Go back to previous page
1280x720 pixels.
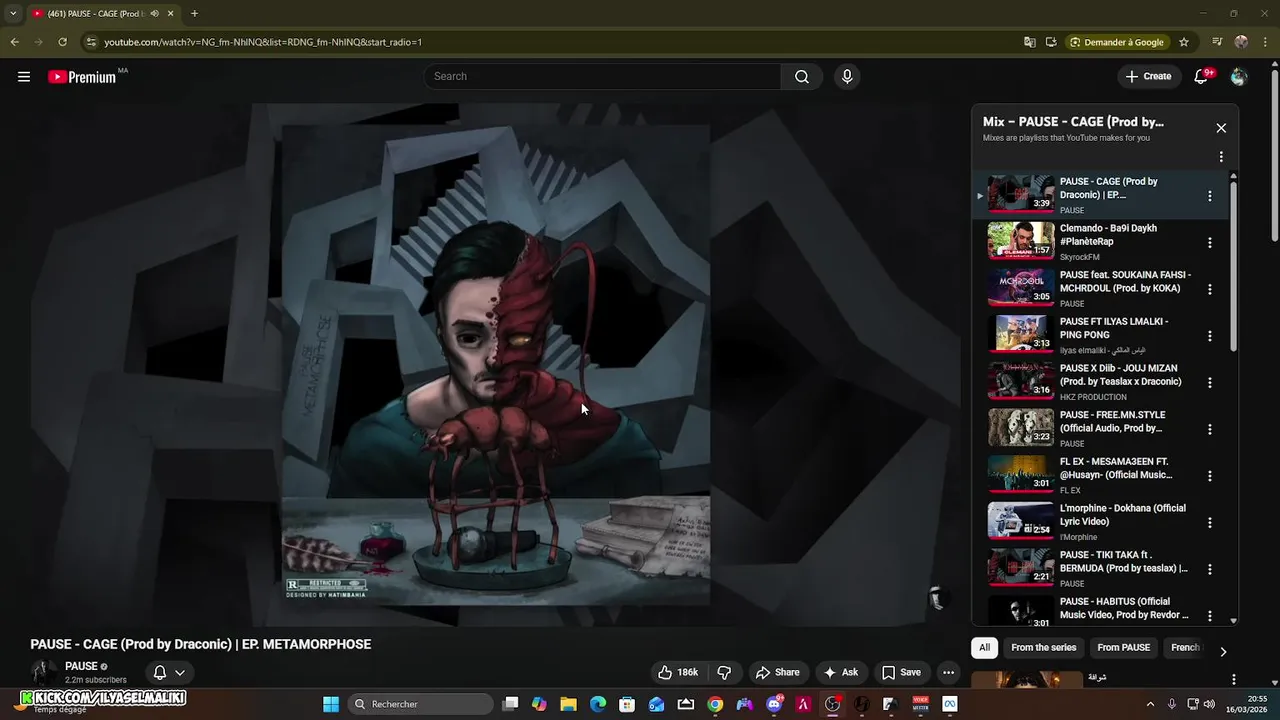14,42
